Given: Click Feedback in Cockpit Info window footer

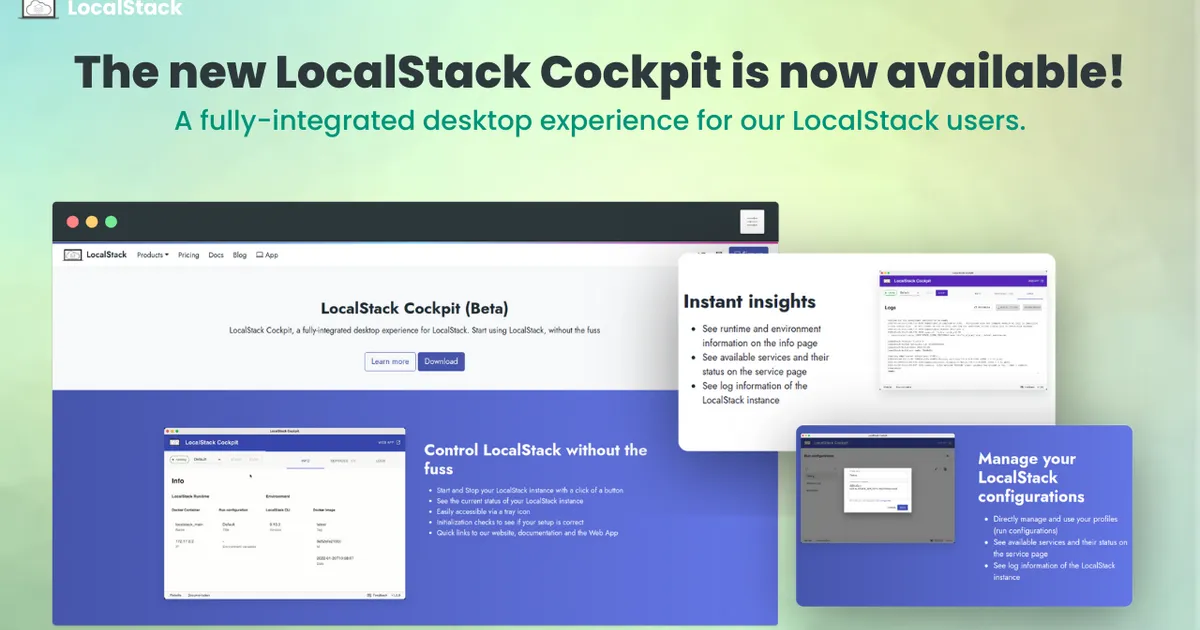Looking at the screenshot, I should (378, 595).
